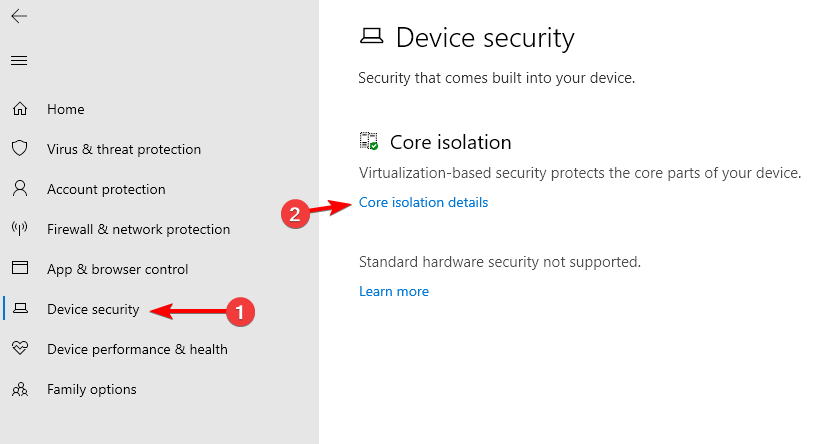
Task: Click the App & browser window icon
Action: click(x=20, y=268)
